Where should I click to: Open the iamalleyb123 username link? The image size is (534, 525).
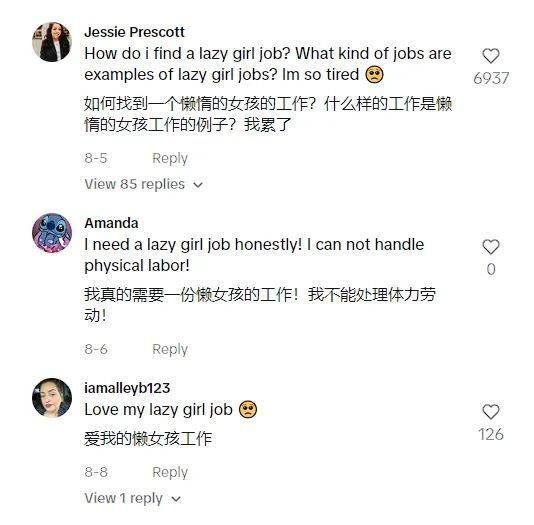click(x=127, y=388)
